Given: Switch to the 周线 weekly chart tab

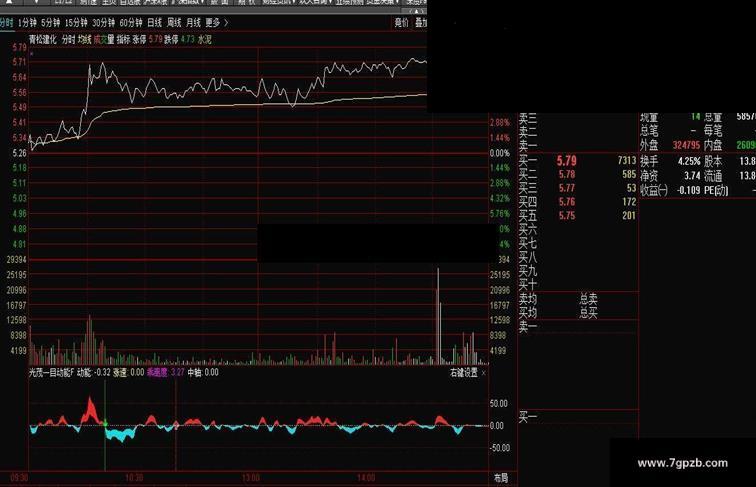Looking at the screenshot, I should click(174, 23).
